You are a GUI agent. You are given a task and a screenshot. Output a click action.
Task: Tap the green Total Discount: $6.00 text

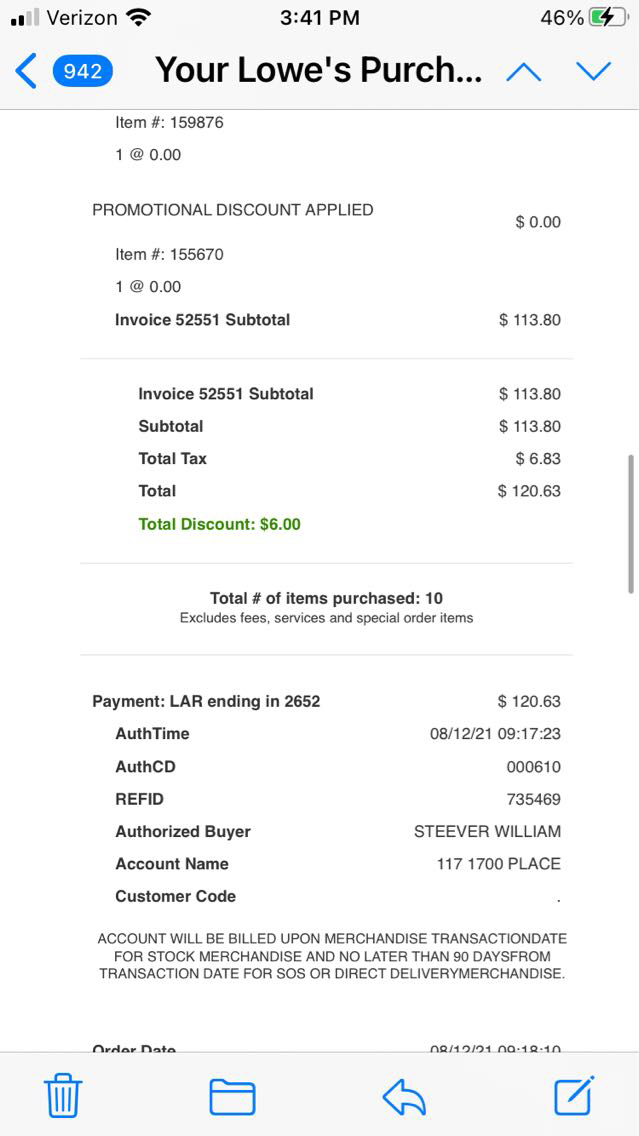tap(219, 524)
